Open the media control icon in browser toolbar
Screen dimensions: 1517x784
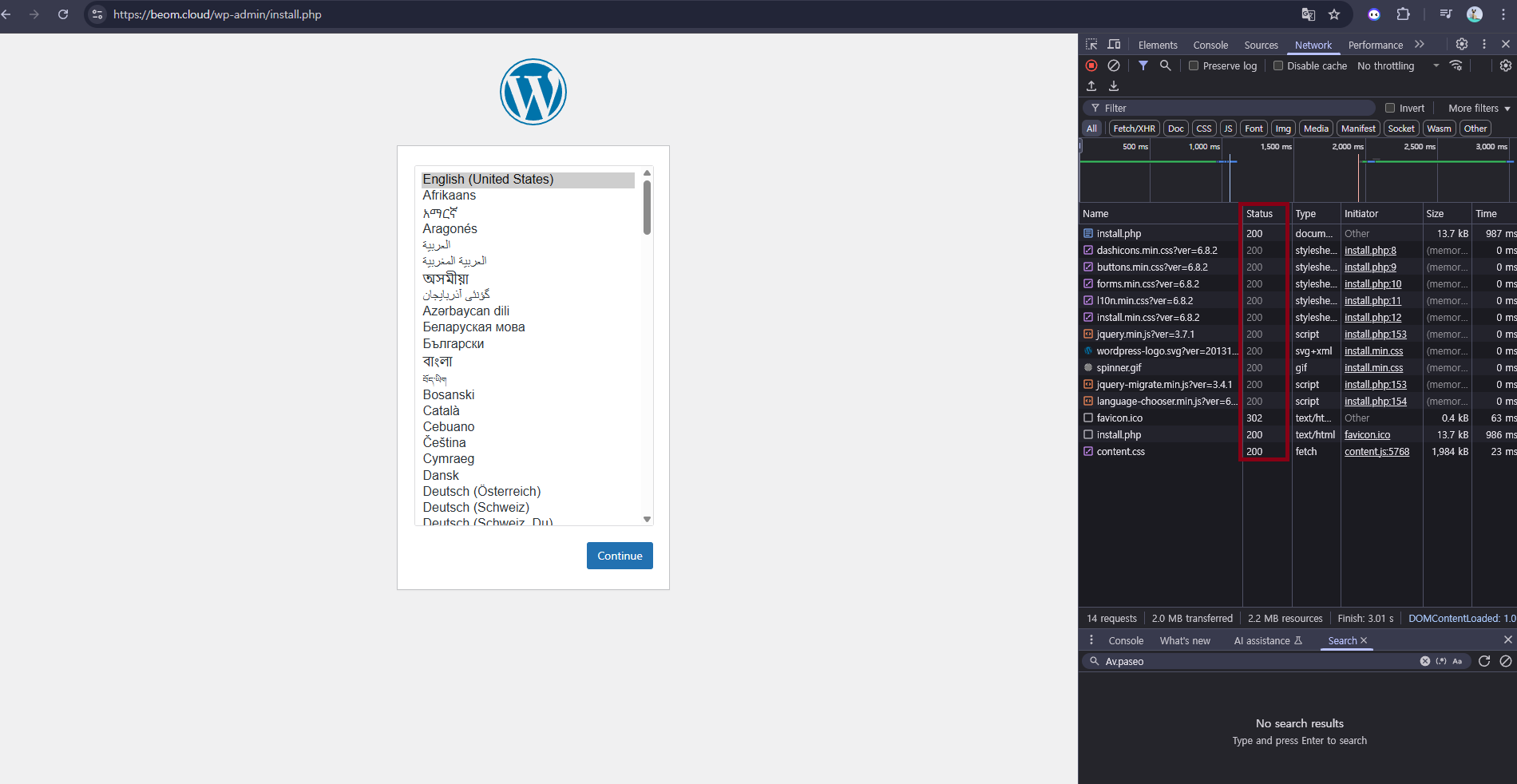pyautogui.click(x=1446, y=14)
